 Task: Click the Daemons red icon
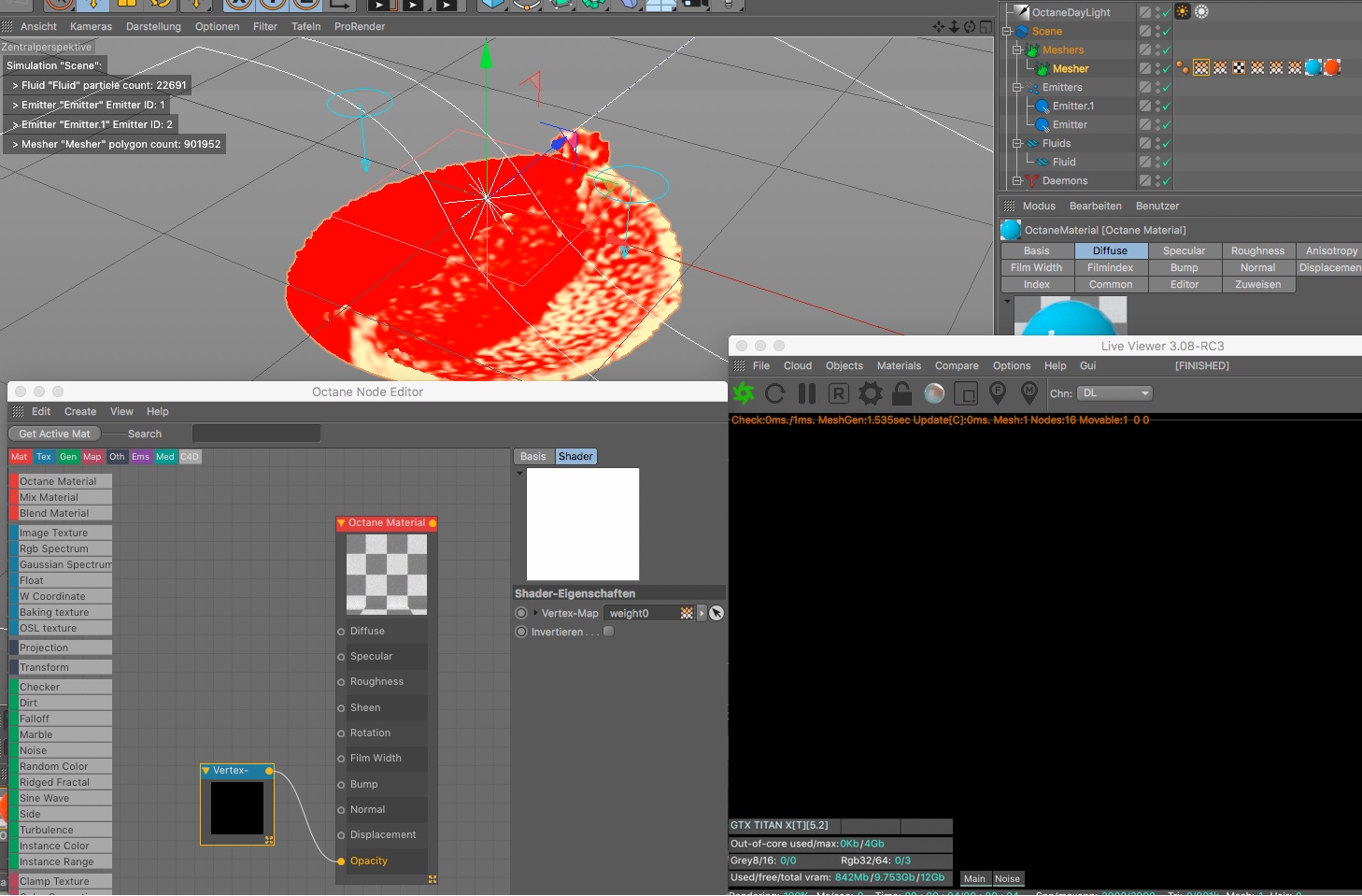[x=1032, y=181]
